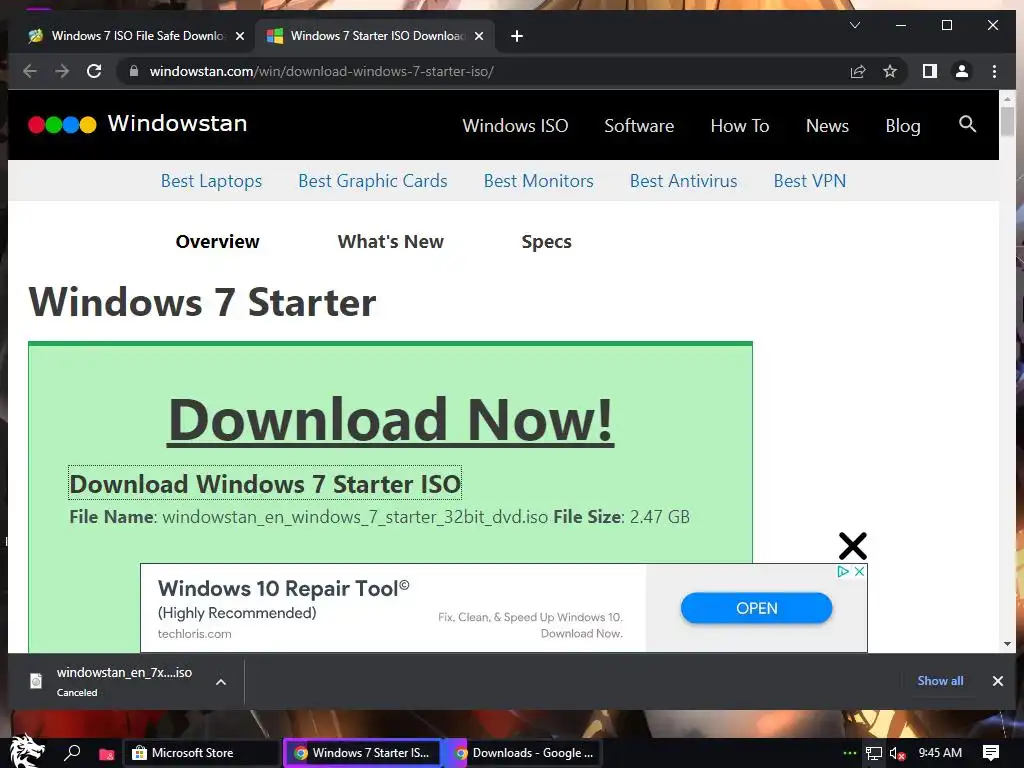
Task: Select the Overview page tab
Action: [x=217, y=242]
